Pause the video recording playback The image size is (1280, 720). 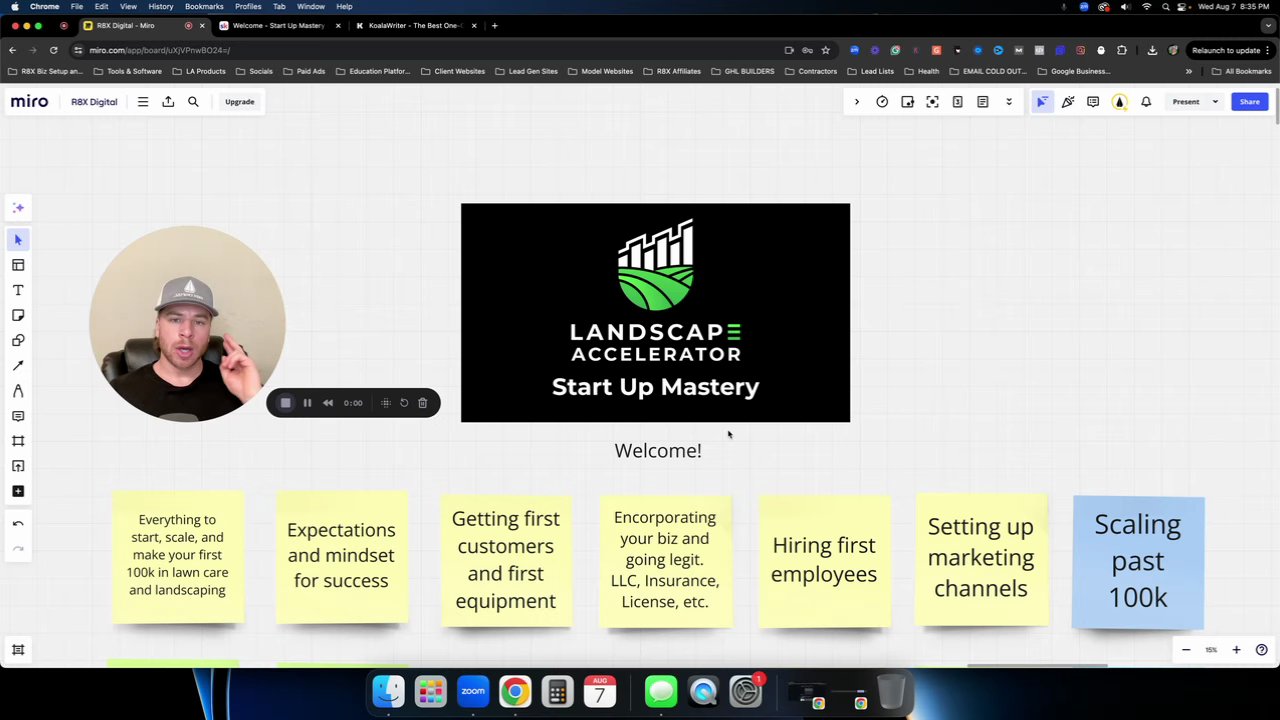coord(307,402)
